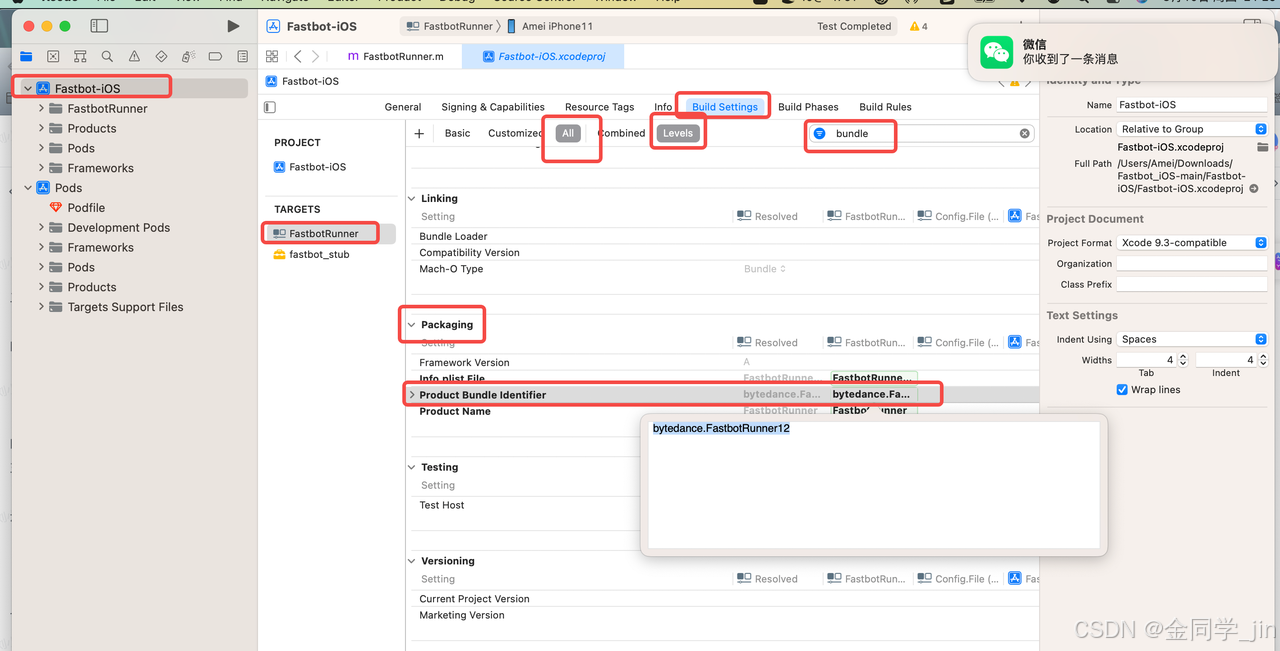Select the Levels view option
Screen dimensions: 1280x651
point(678,133)
